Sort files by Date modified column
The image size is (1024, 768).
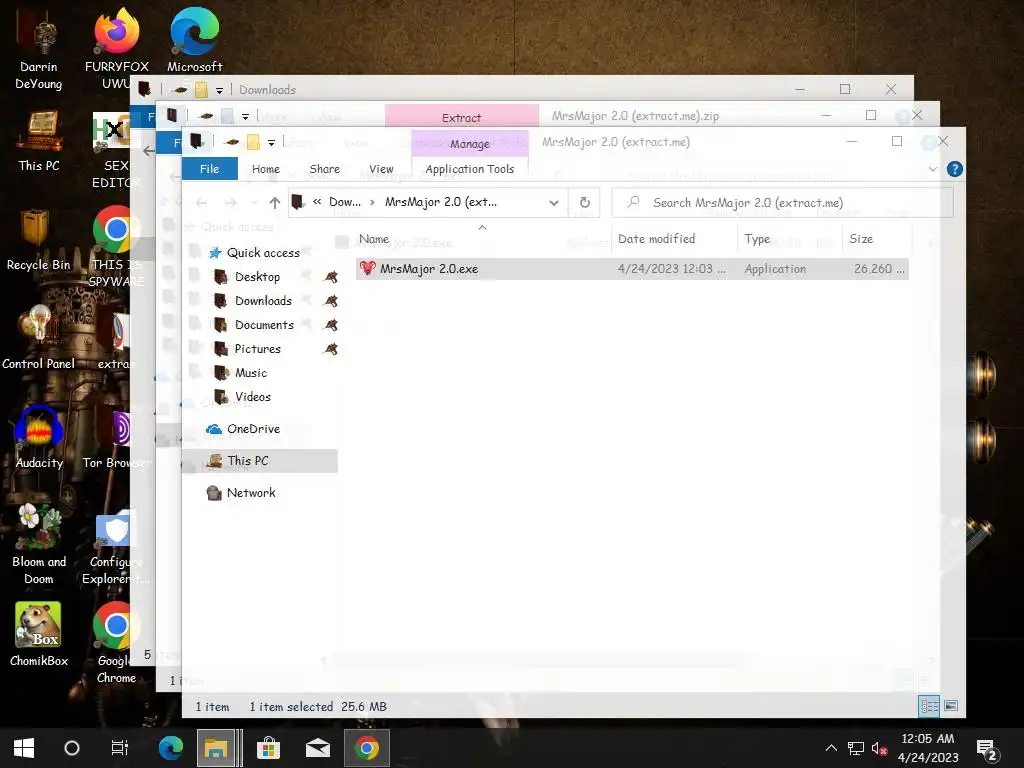674,239
